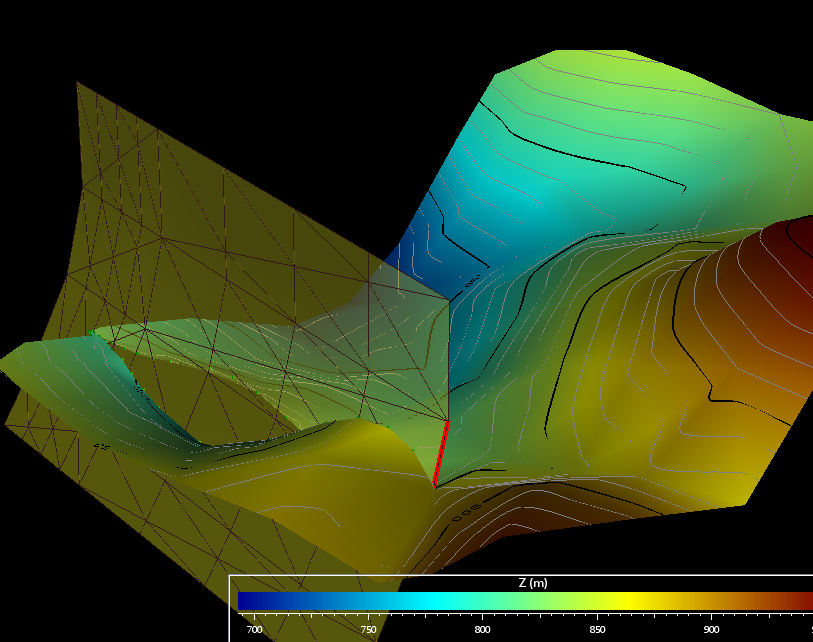Click the bright cyan region of upper surface
The height and width of the screenshot is (642, 813).
coord(530,195)
